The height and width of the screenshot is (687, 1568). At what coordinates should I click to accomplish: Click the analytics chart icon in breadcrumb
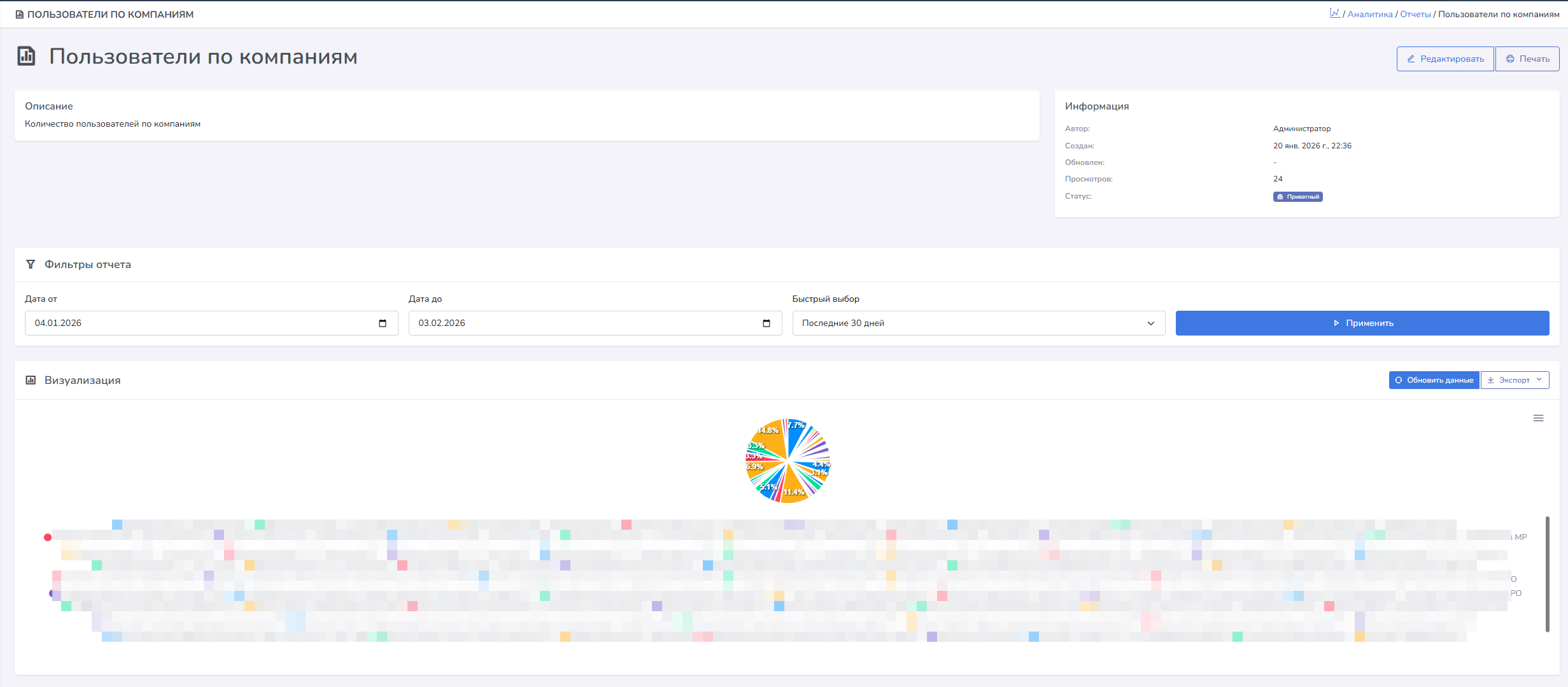point(1334,13)
